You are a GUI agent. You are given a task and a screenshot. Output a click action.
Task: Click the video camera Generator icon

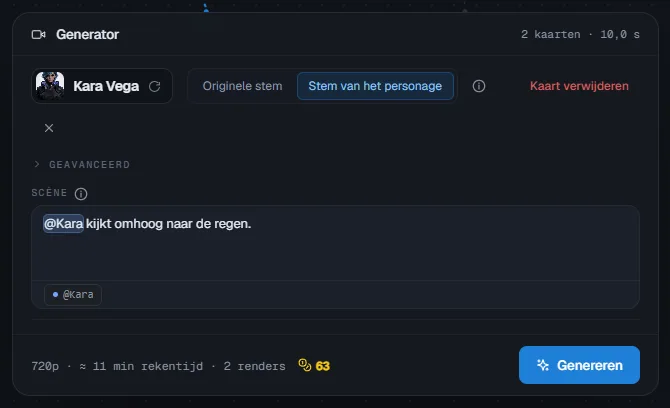point(38,35)
